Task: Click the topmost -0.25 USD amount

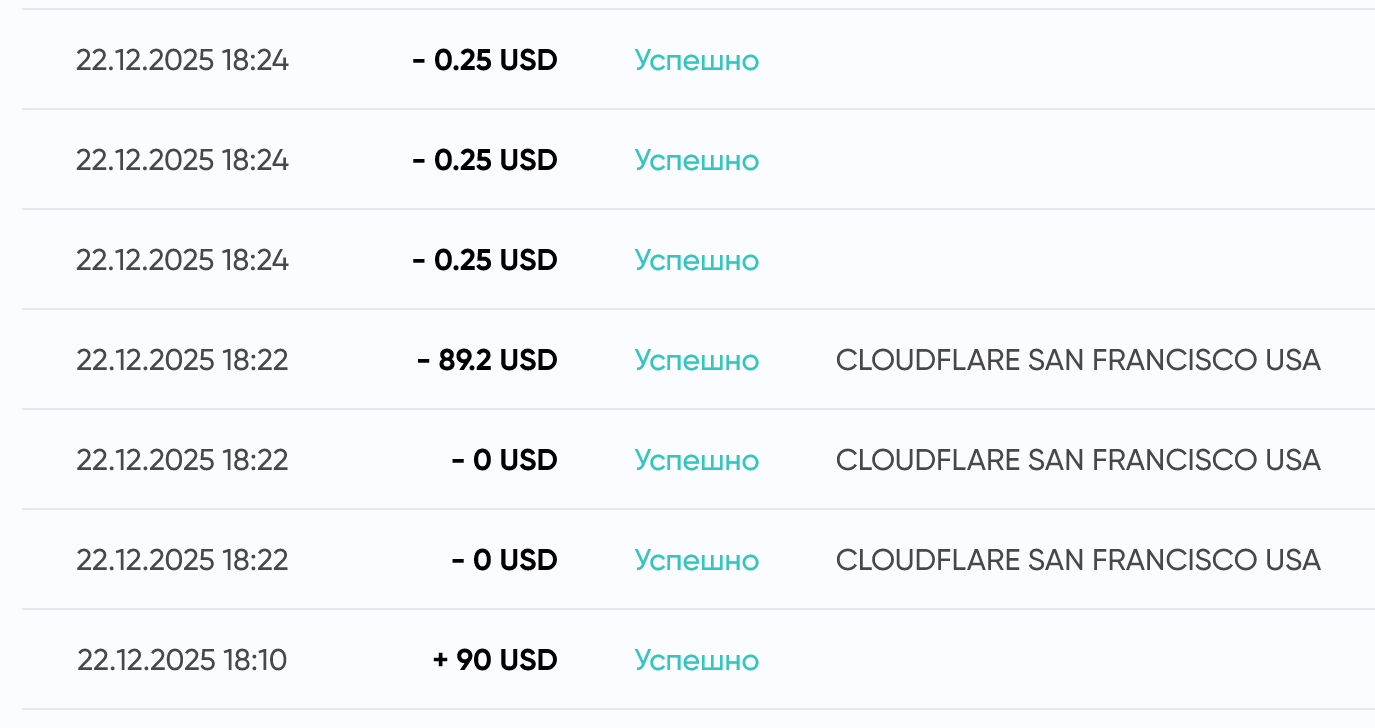Action: 485,60
